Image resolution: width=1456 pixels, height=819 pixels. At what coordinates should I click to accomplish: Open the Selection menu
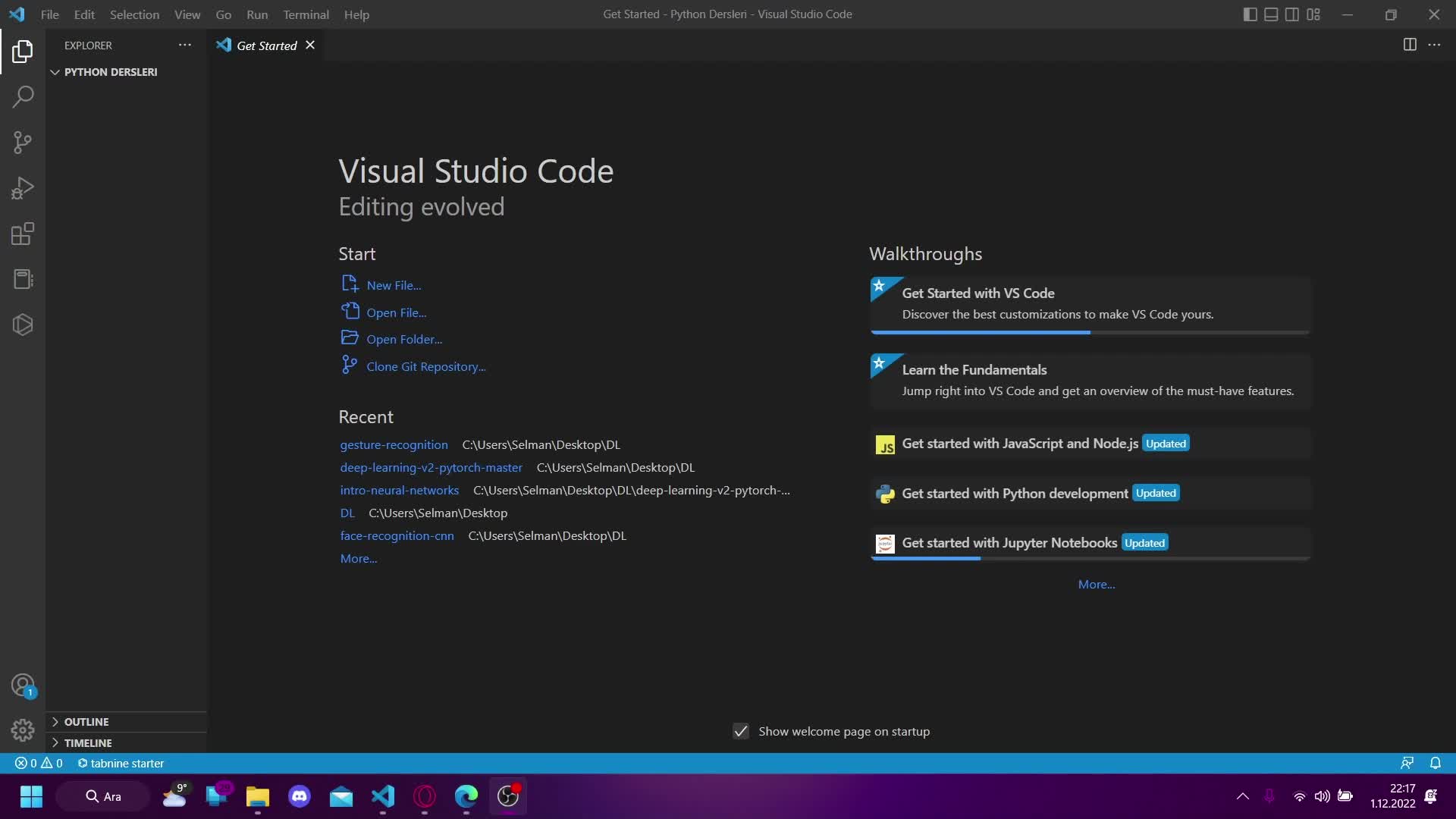[x=134, y=14]
